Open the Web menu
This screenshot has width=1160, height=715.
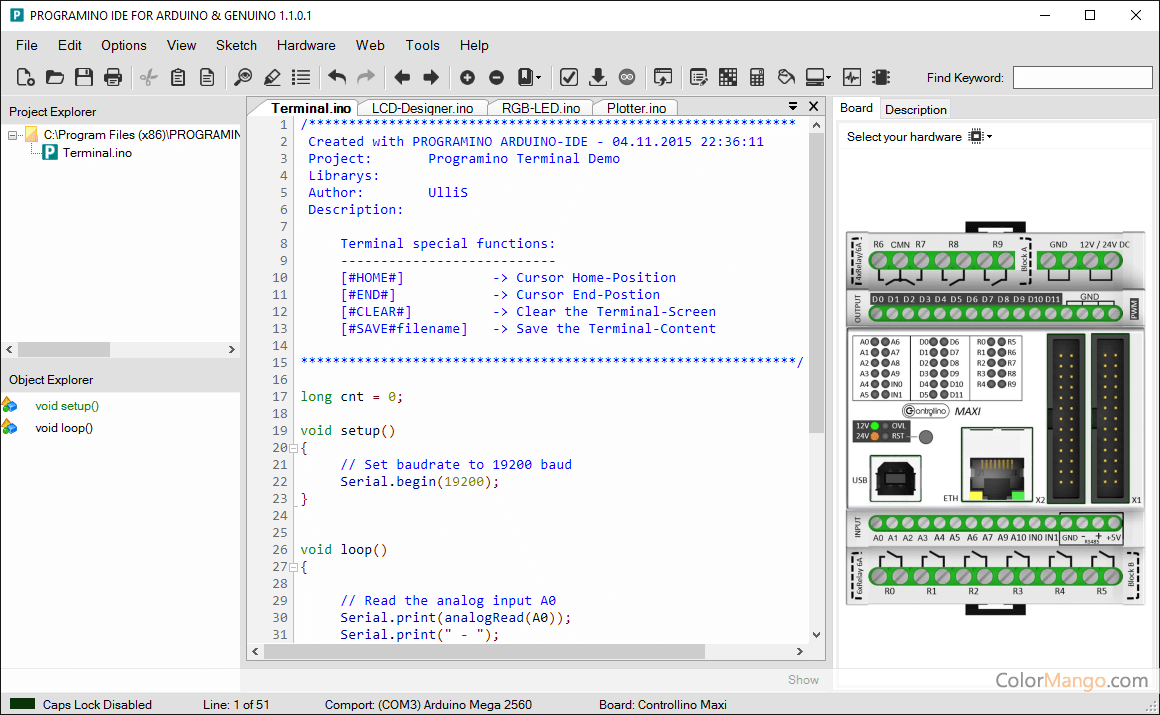point(370,45)
